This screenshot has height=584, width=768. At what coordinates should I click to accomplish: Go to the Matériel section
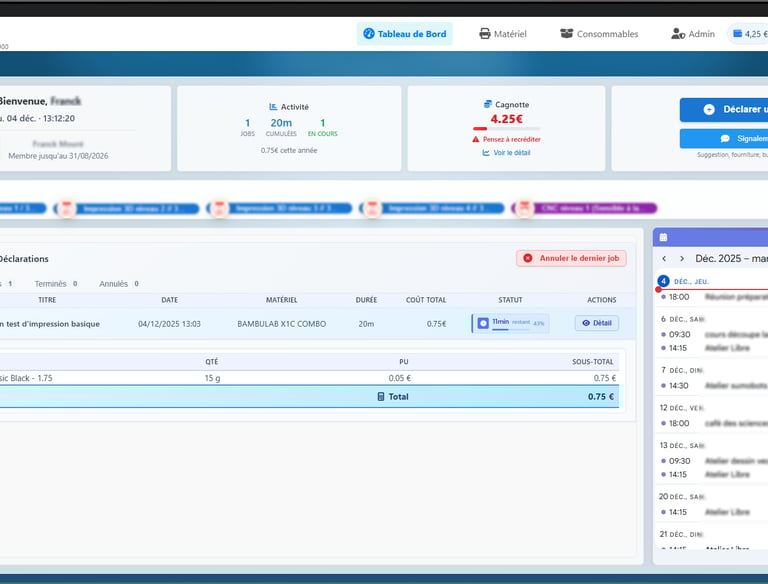click(x=503, y=34)
